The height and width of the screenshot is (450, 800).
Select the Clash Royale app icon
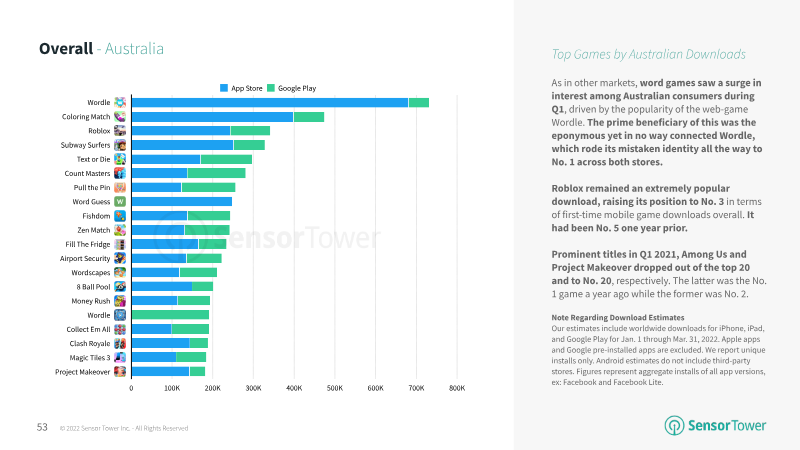(x=120, y=343)
